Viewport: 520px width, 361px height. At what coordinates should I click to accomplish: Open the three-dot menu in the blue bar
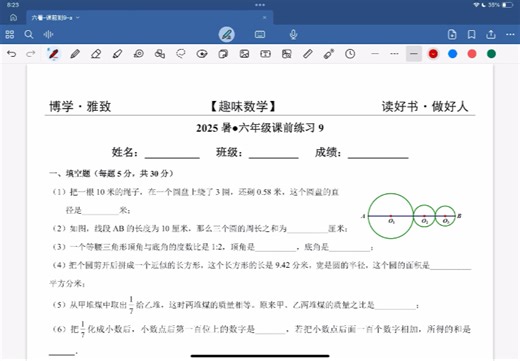[x=510, y=34]
